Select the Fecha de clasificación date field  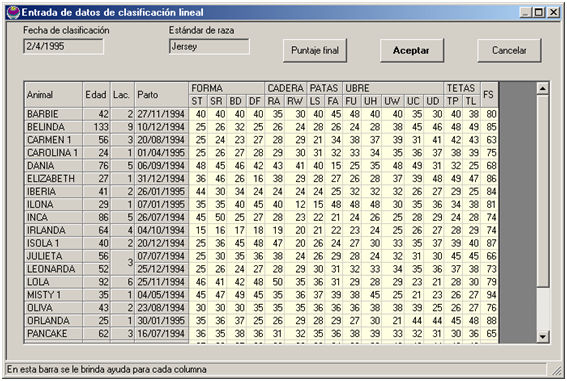click(63, 46)
